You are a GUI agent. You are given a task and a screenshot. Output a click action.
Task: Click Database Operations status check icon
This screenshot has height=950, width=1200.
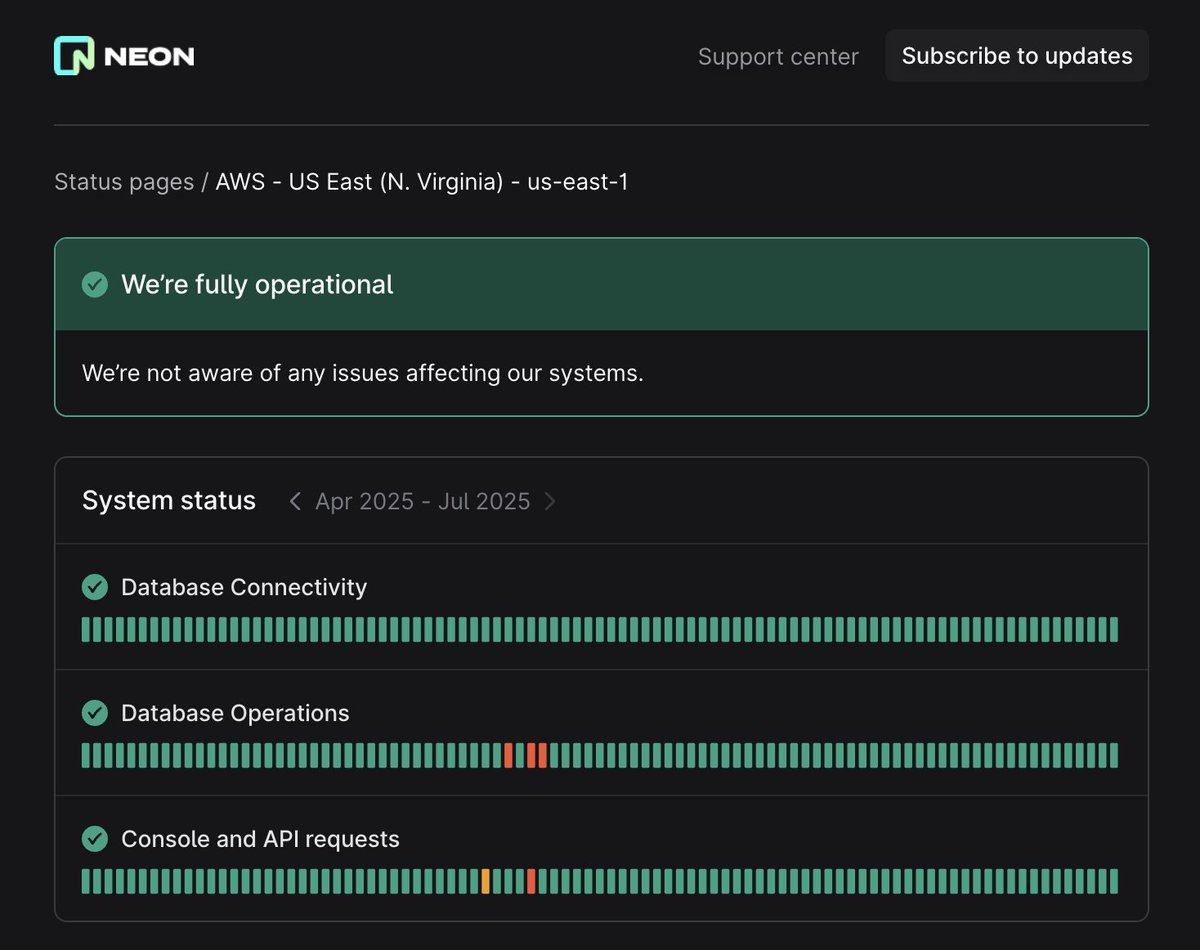tap(95, 713)
